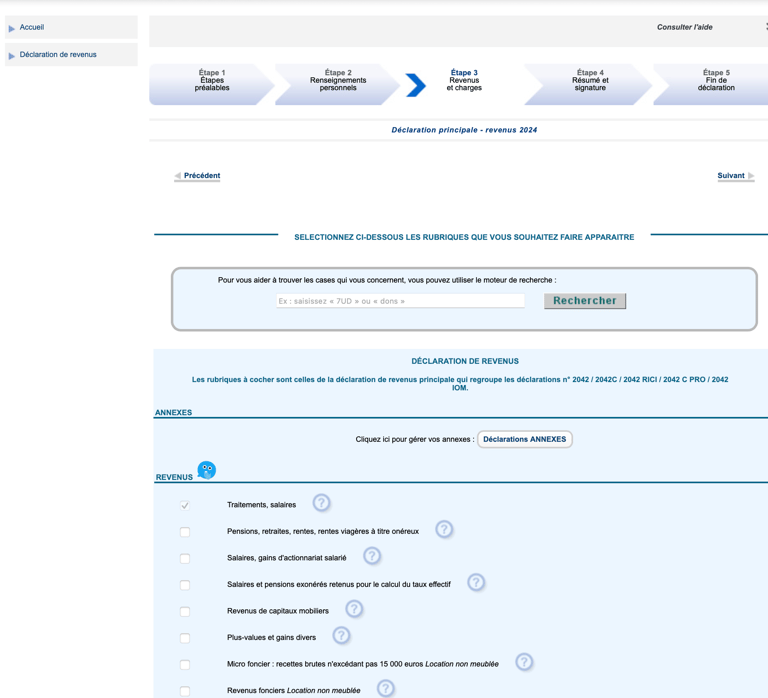Open help icon for Revenus fonciers row
This screenshot has height=698, width=768.
click(385, 688)
